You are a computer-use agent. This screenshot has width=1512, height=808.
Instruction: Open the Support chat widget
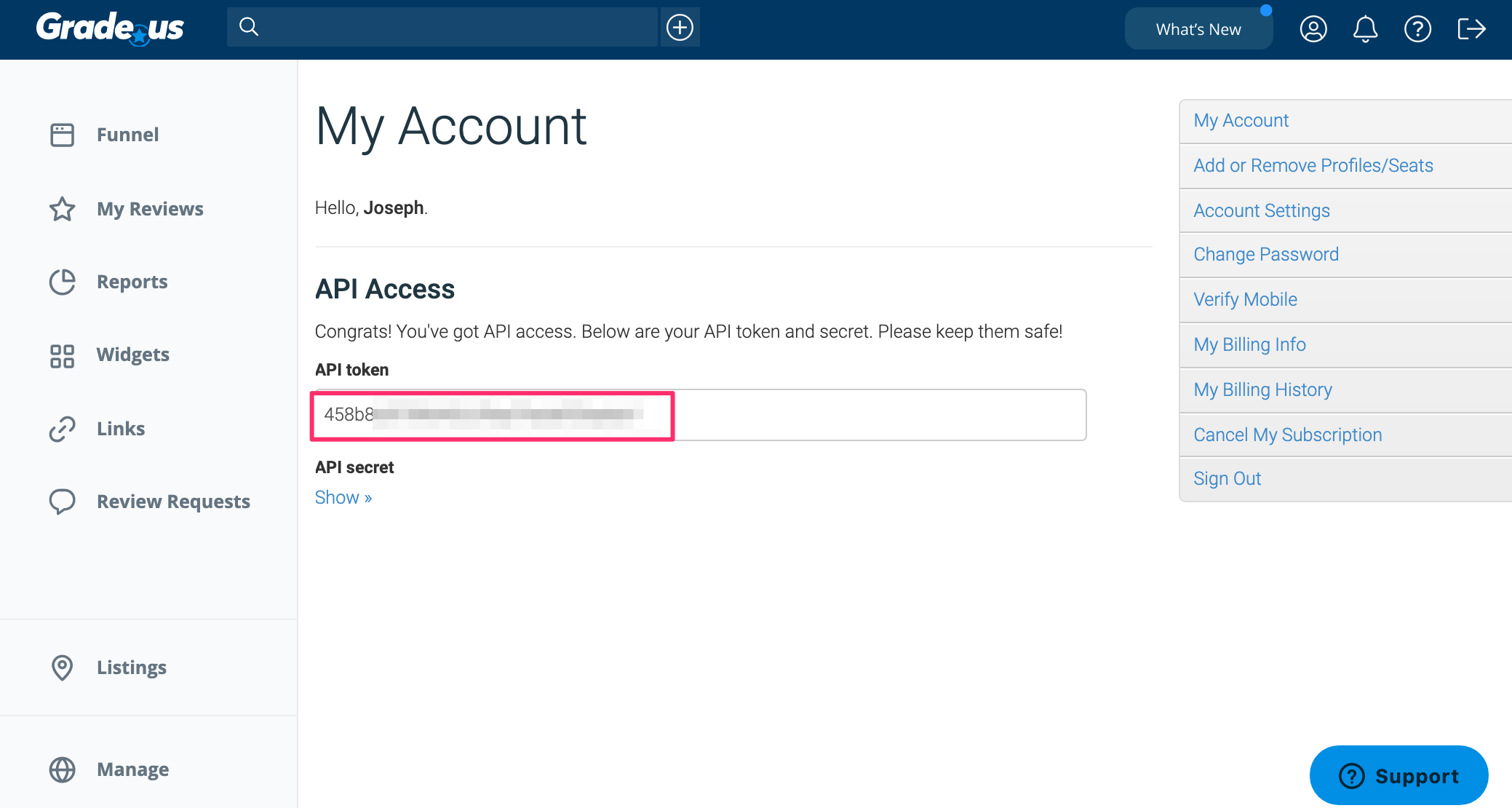click(1398, 775)
